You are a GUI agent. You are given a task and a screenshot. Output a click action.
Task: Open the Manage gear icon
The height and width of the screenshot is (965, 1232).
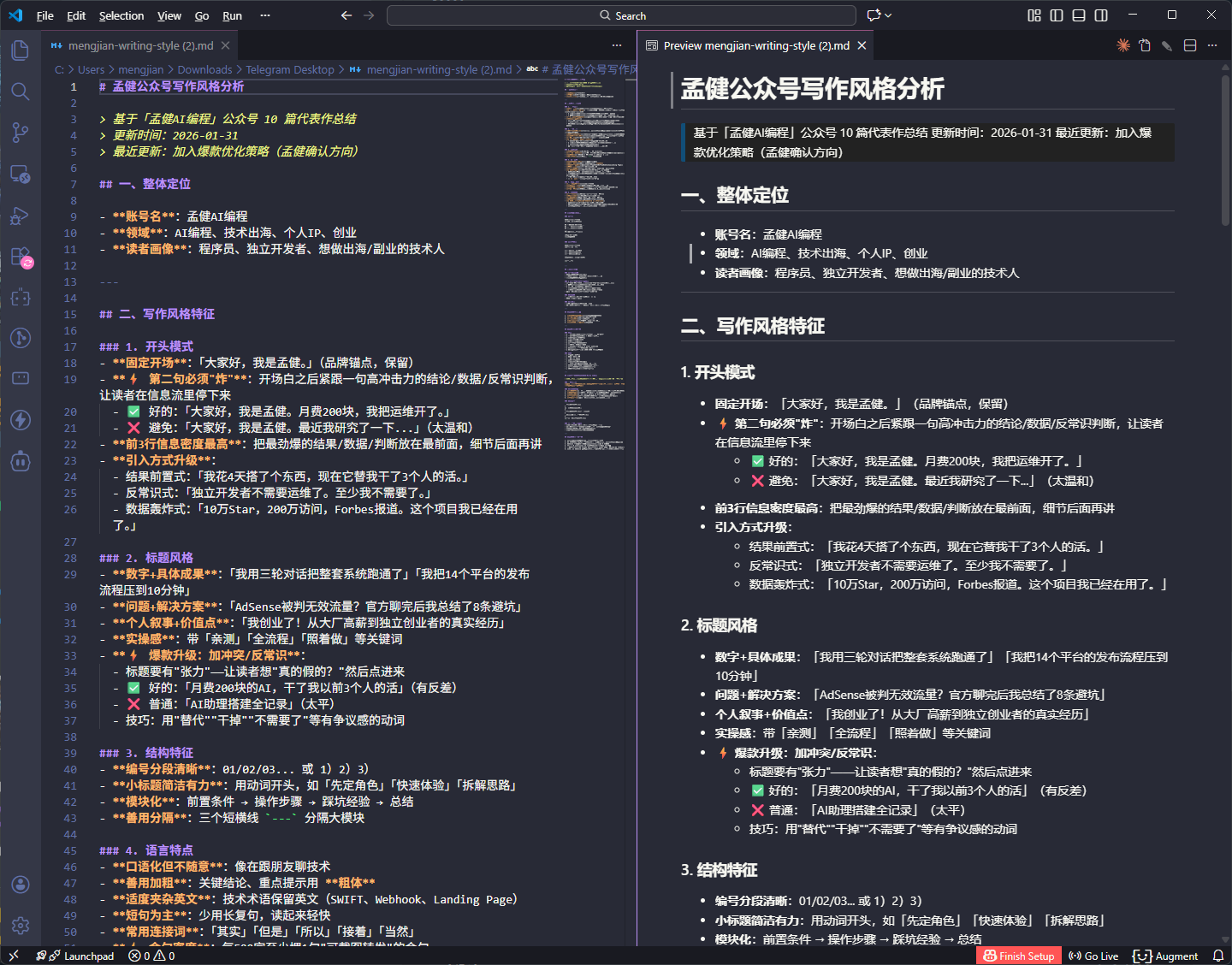21,926
